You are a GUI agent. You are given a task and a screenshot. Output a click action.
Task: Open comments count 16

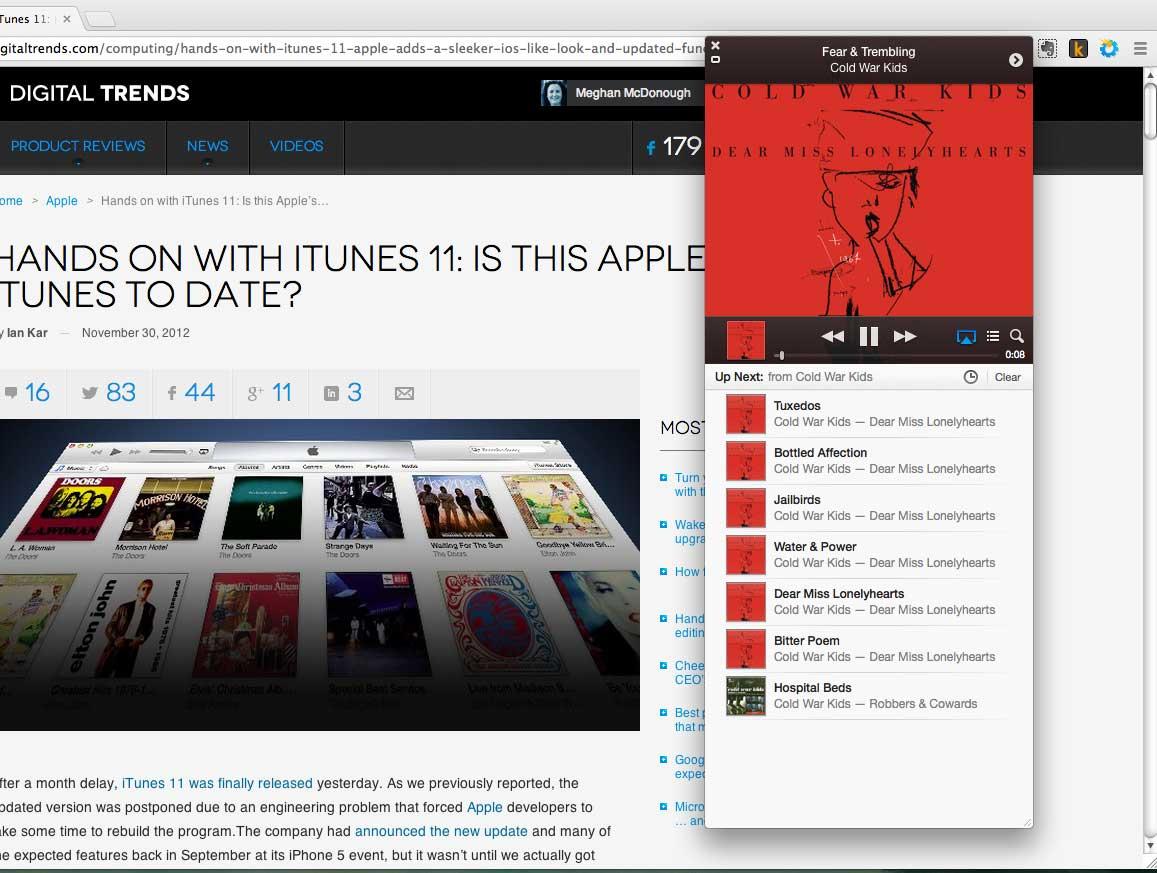(x=28, y=392)
